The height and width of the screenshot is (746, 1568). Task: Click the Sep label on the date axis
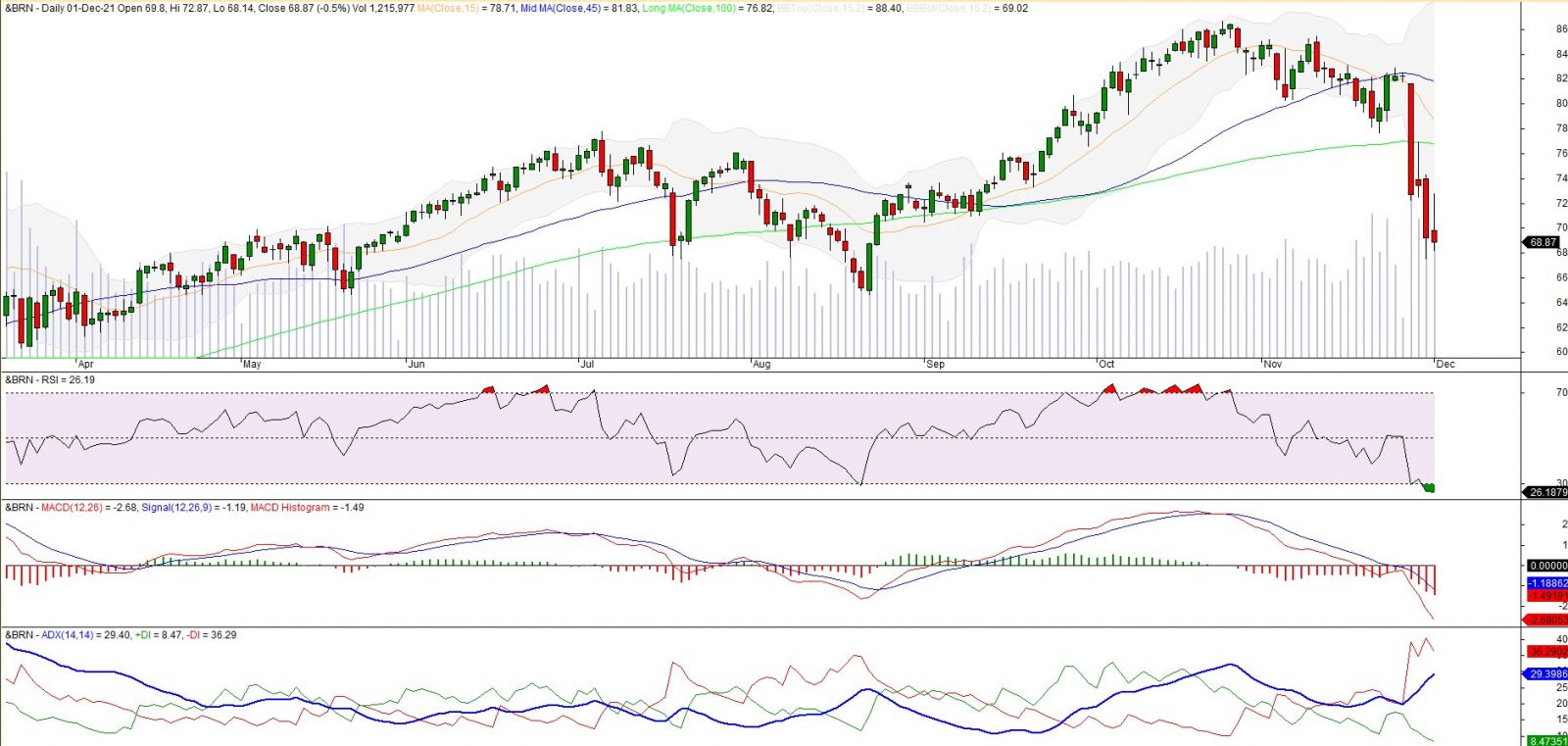pyautogui.click(x=936, y=364)
